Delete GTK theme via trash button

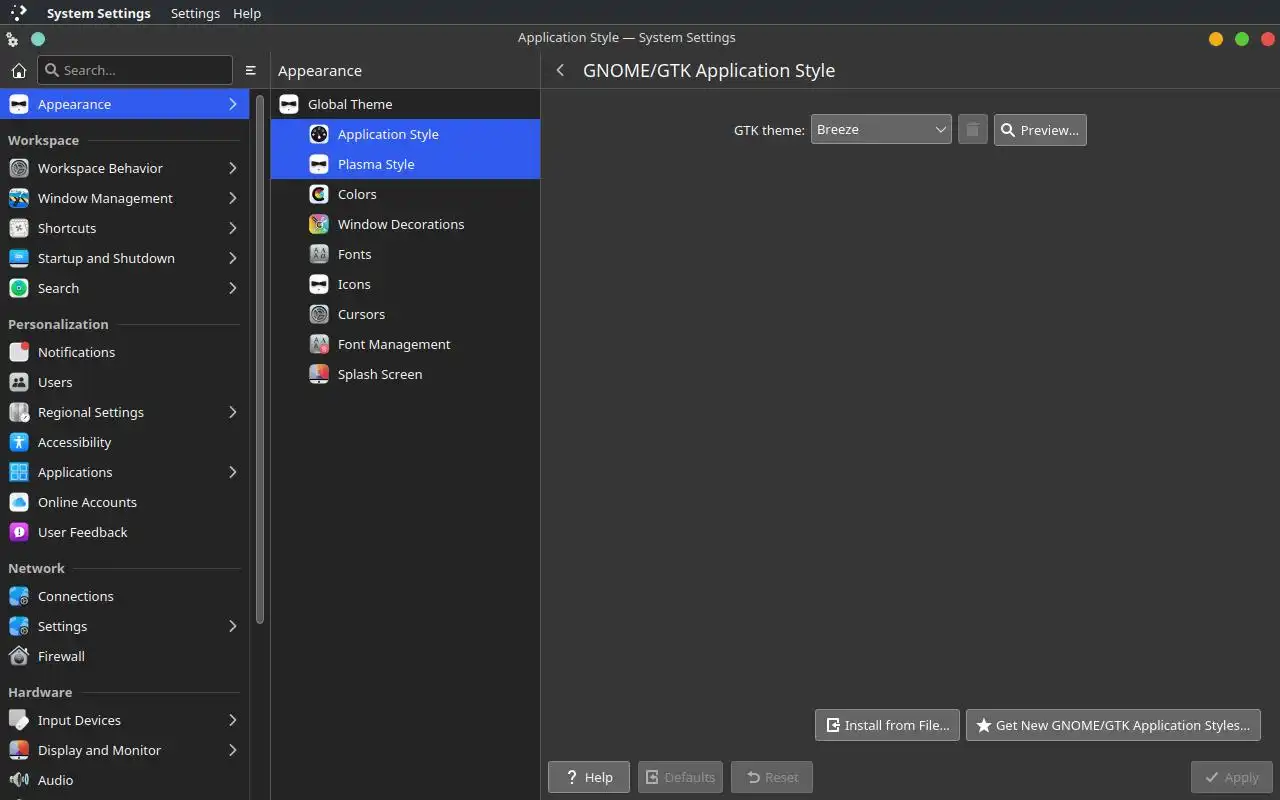[972, 130]
